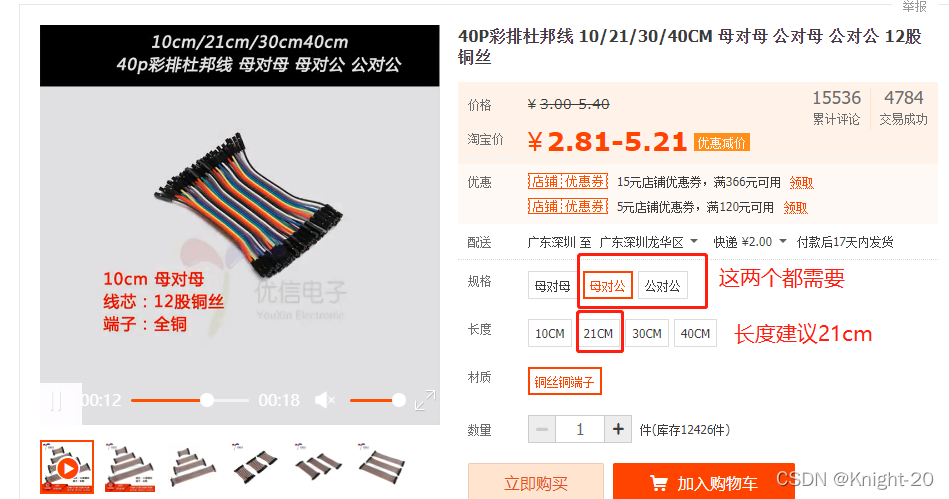The height and width of the screenshot is (499, 949).
Task: Choose the 30CM length option
Action: tap(646, 333)
